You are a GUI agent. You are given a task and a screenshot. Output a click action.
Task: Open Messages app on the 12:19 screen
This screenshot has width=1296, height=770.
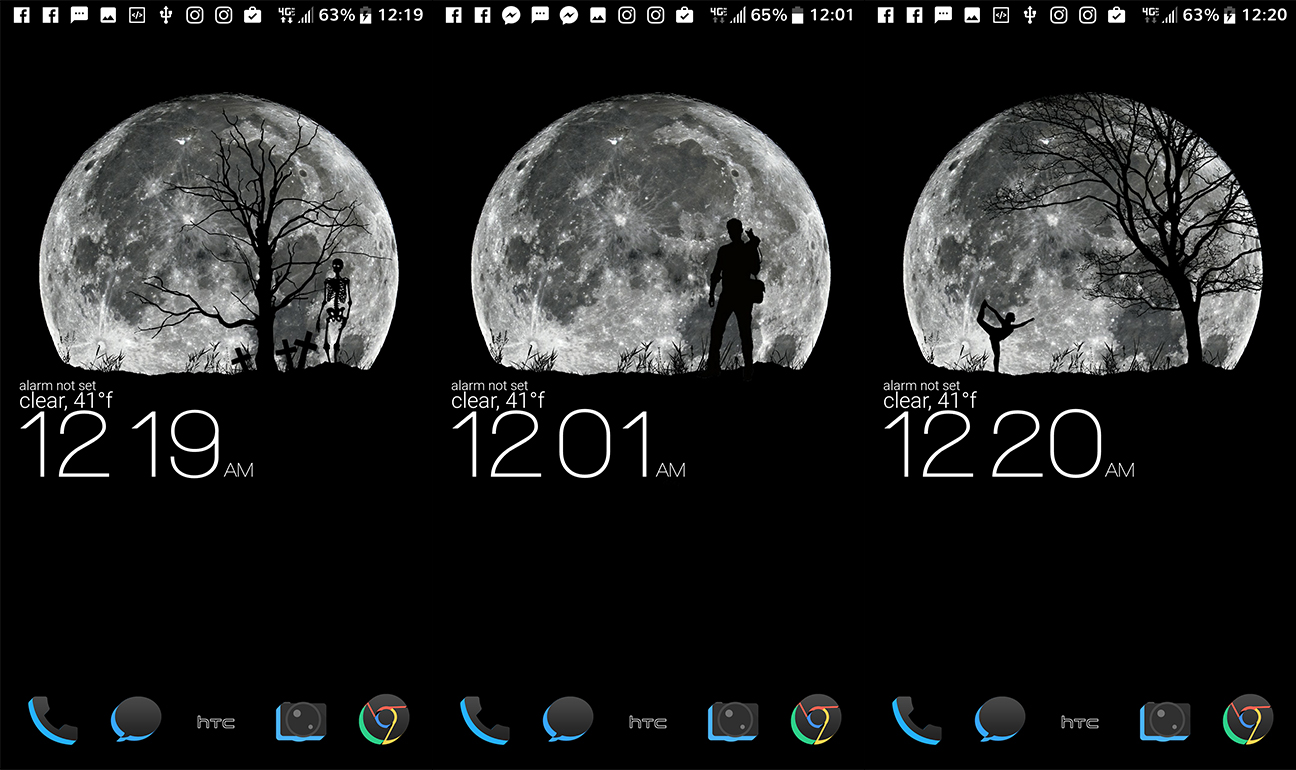136,721
